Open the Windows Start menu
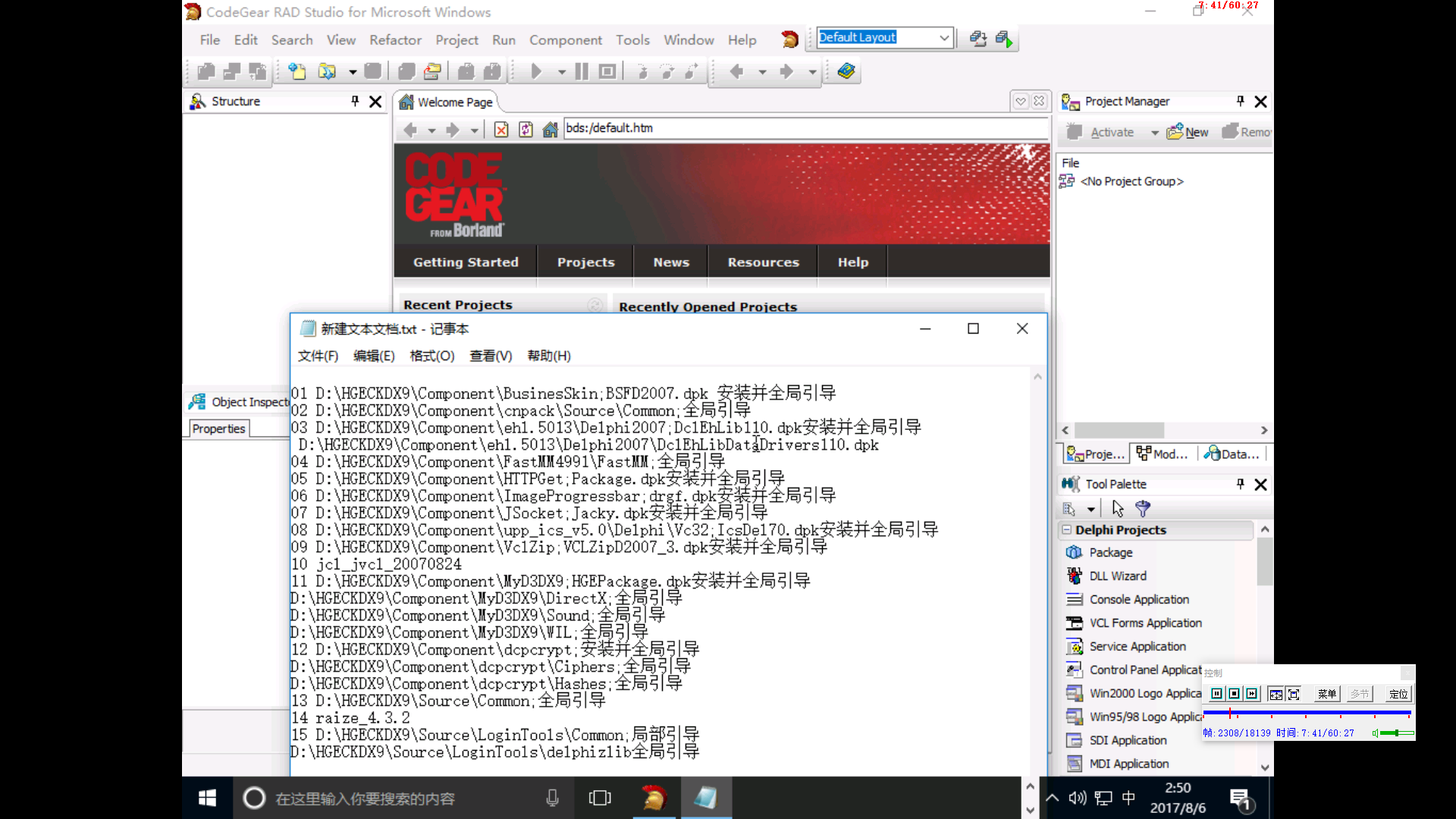This screenshot has width=1456, height=819. (207, 798)
